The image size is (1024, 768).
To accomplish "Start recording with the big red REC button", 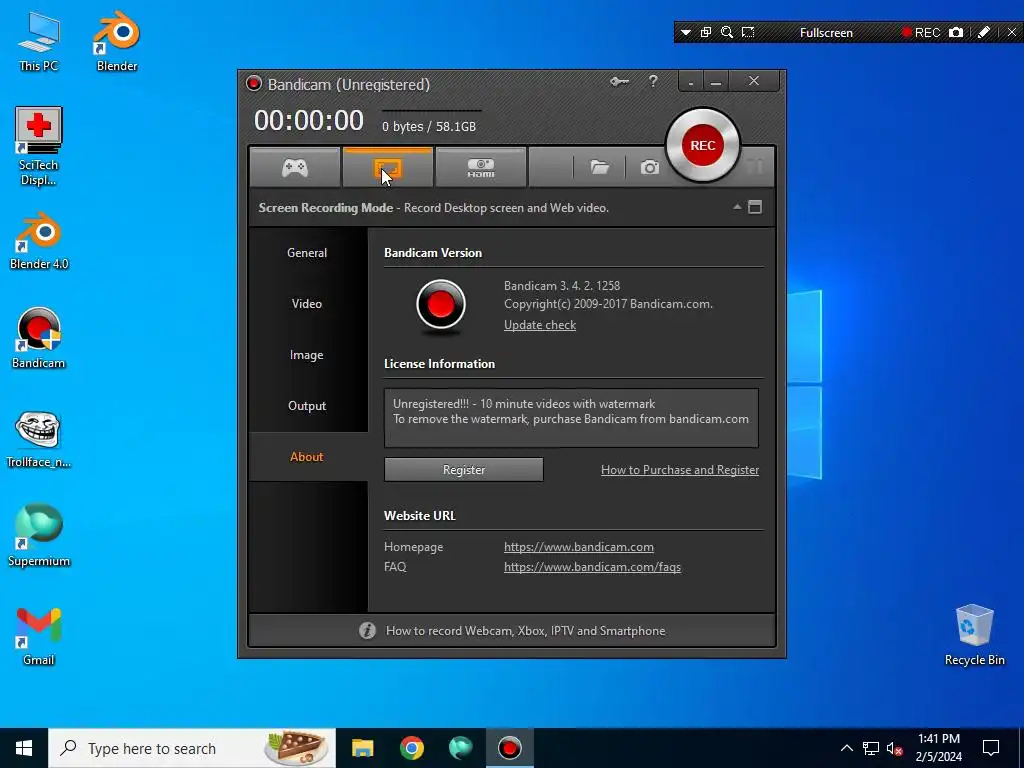I will (703, 145).
